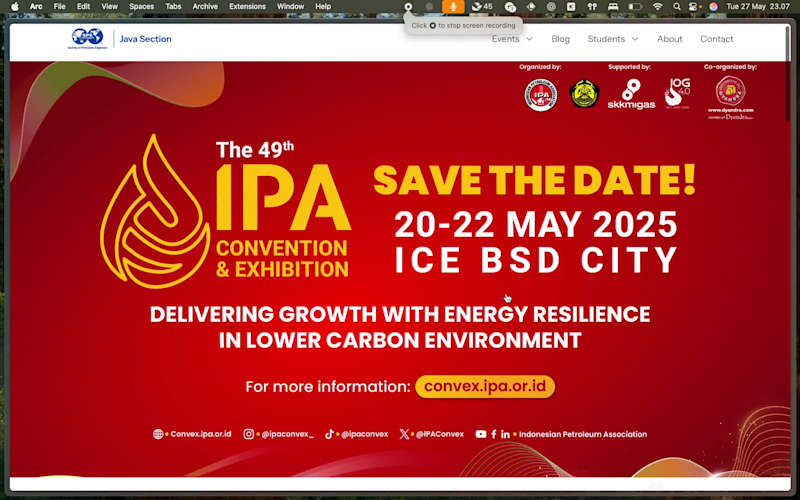Screen dimensions: 800x500
Task: Open Siri from the menu bar
Action: click(x=713, y=7)
